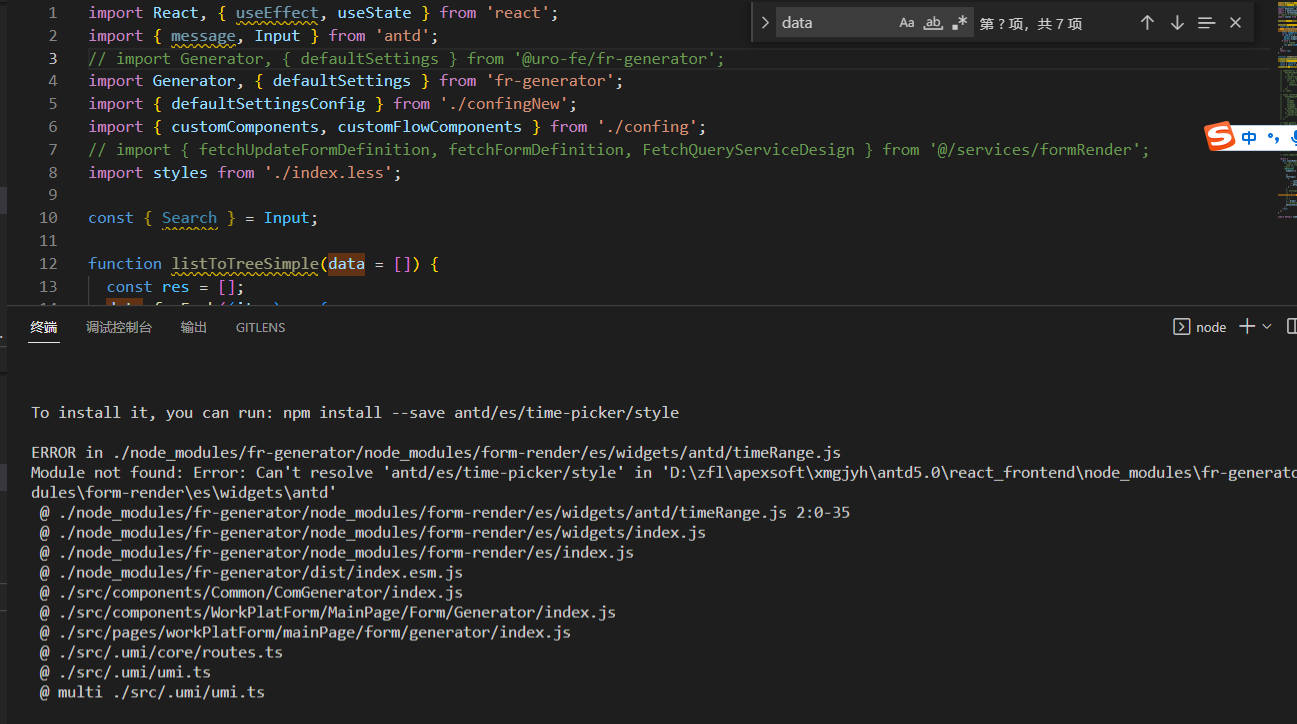The width and height of the screenshot is (1297, 724).
Task: Enable Find in Selection in the search widget
Action: 1205,21
